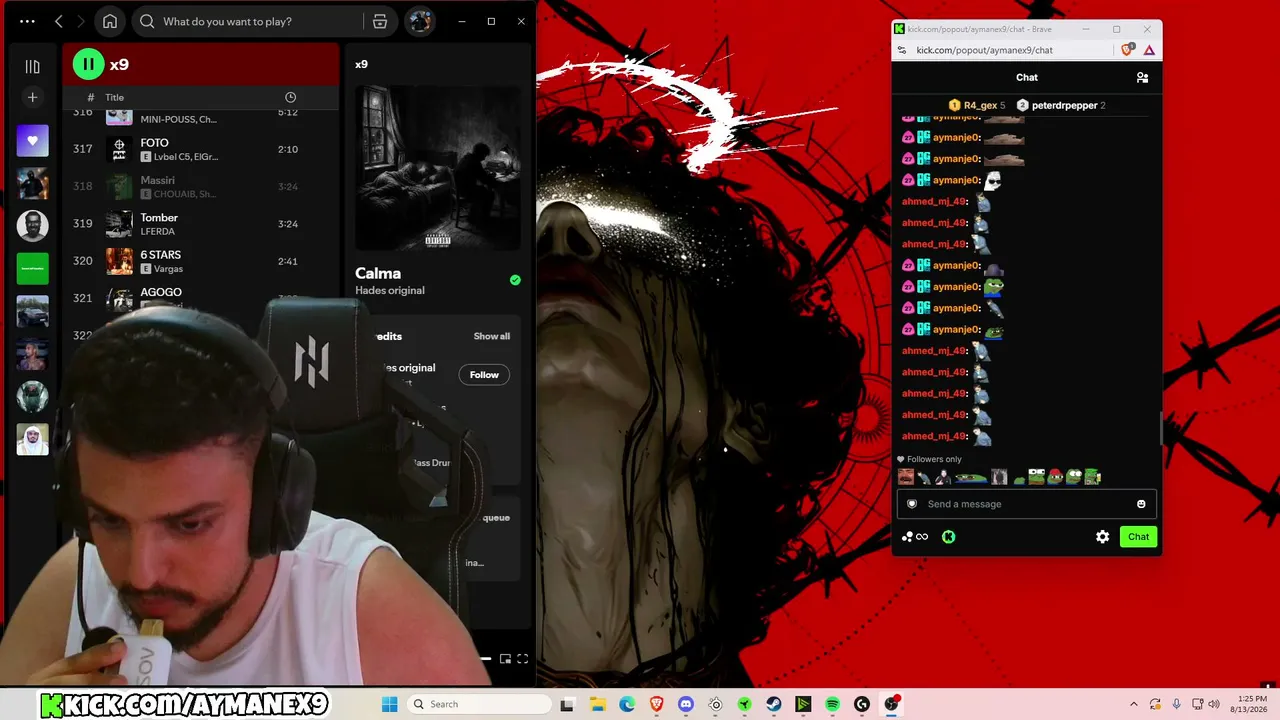Click the Vargas artist name
This screenshot has height=720, width=1280.
click(169, 269)
